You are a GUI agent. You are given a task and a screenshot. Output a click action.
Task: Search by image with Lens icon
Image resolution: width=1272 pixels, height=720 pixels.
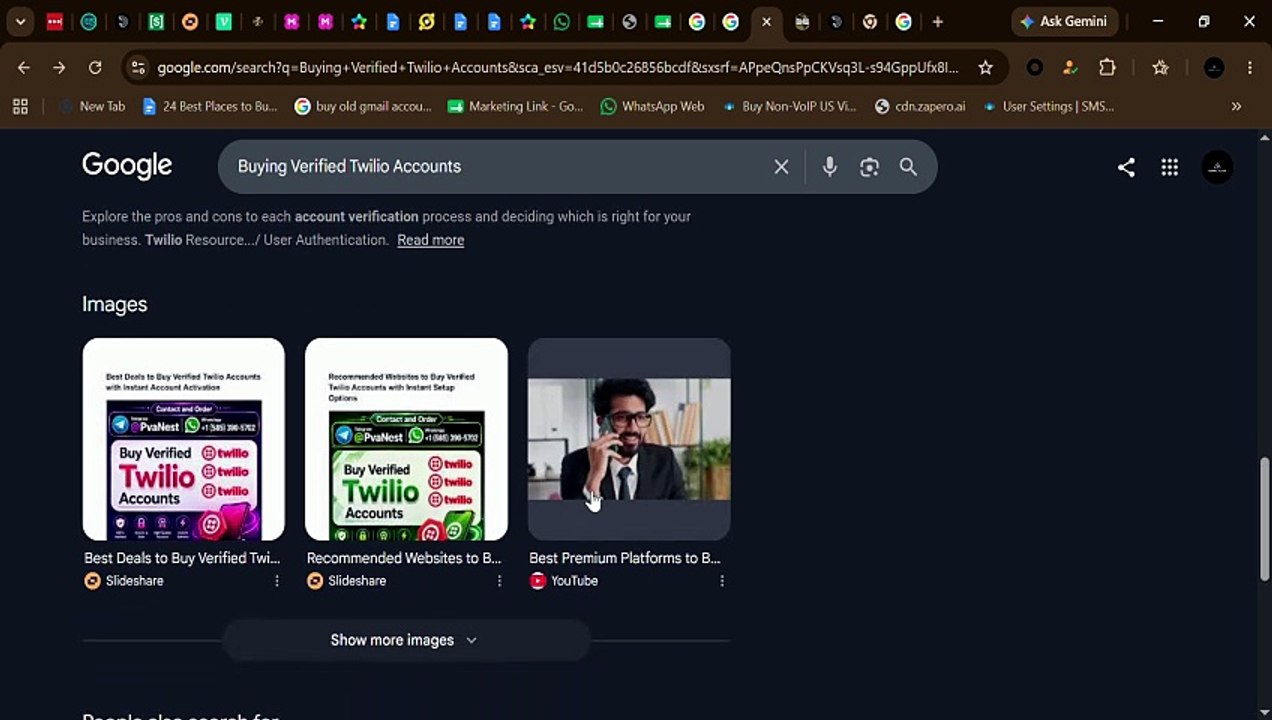[x=869, y=167]
